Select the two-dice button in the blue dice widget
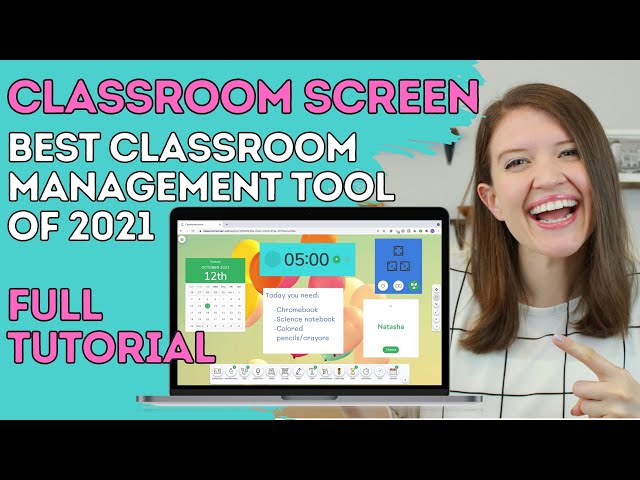640x480 pixels. (398, 286)
